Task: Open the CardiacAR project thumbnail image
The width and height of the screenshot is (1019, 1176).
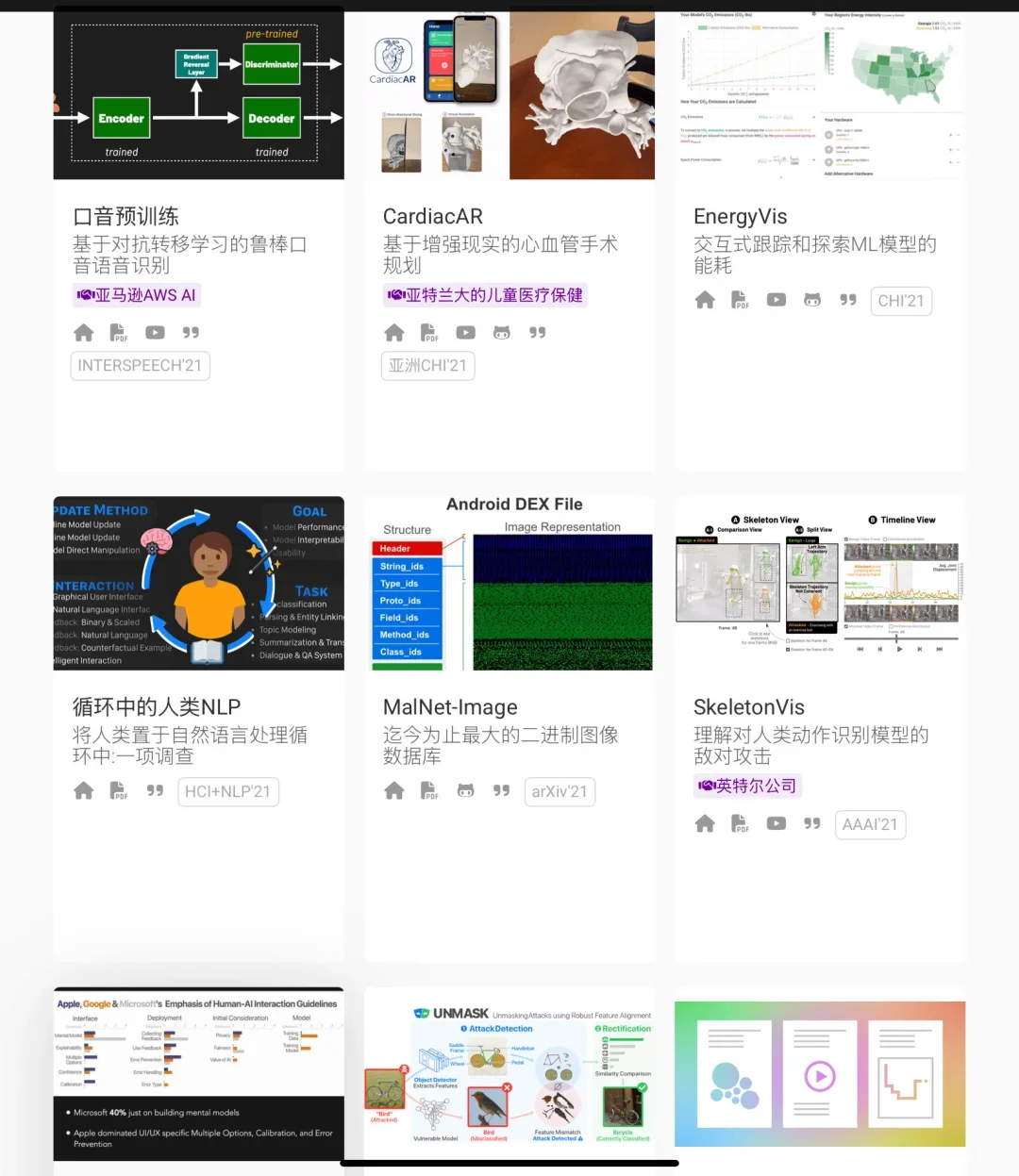Action: click(x=509, y=93)
